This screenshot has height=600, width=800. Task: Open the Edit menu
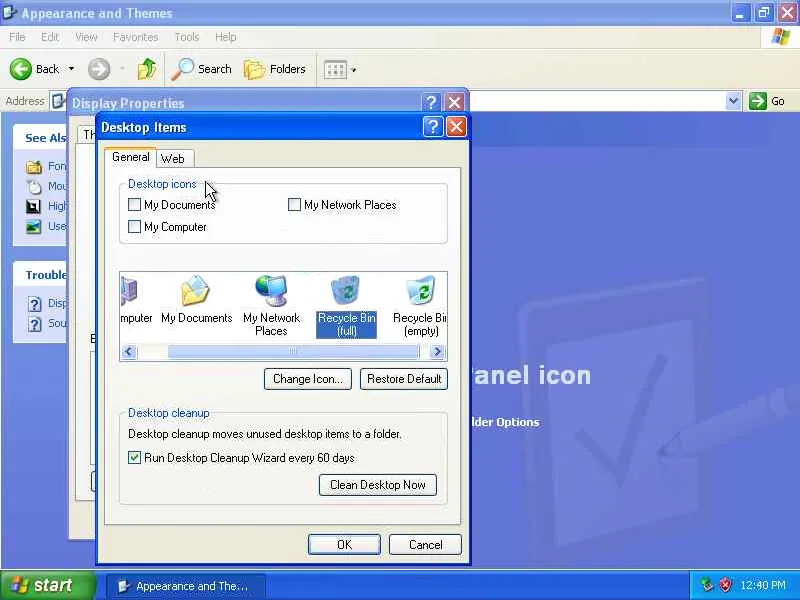[x=49, y=37]
